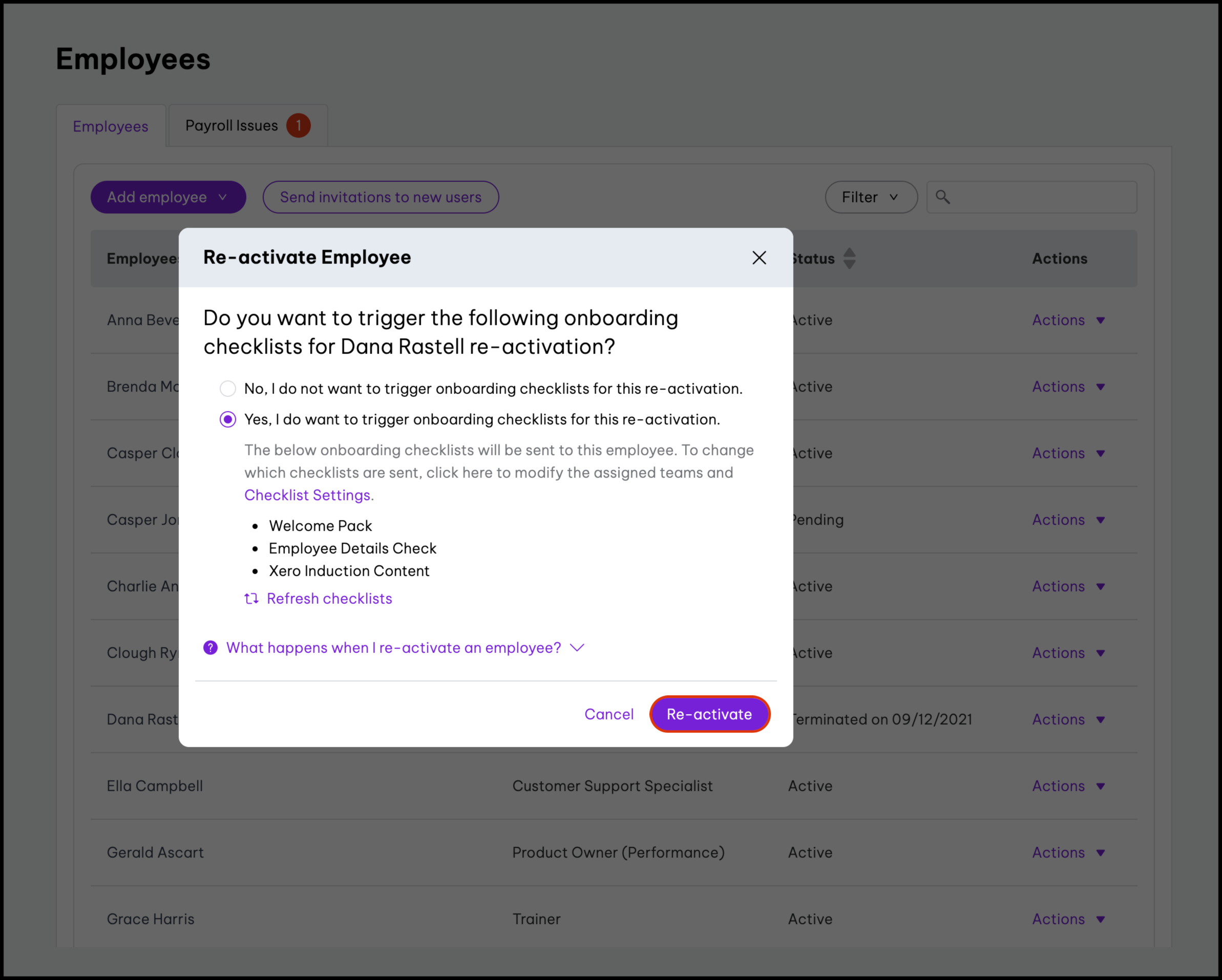1222x980 pixels.
Task: Switch to Payroll Issues tab
Action: click(x=232, y=126)
